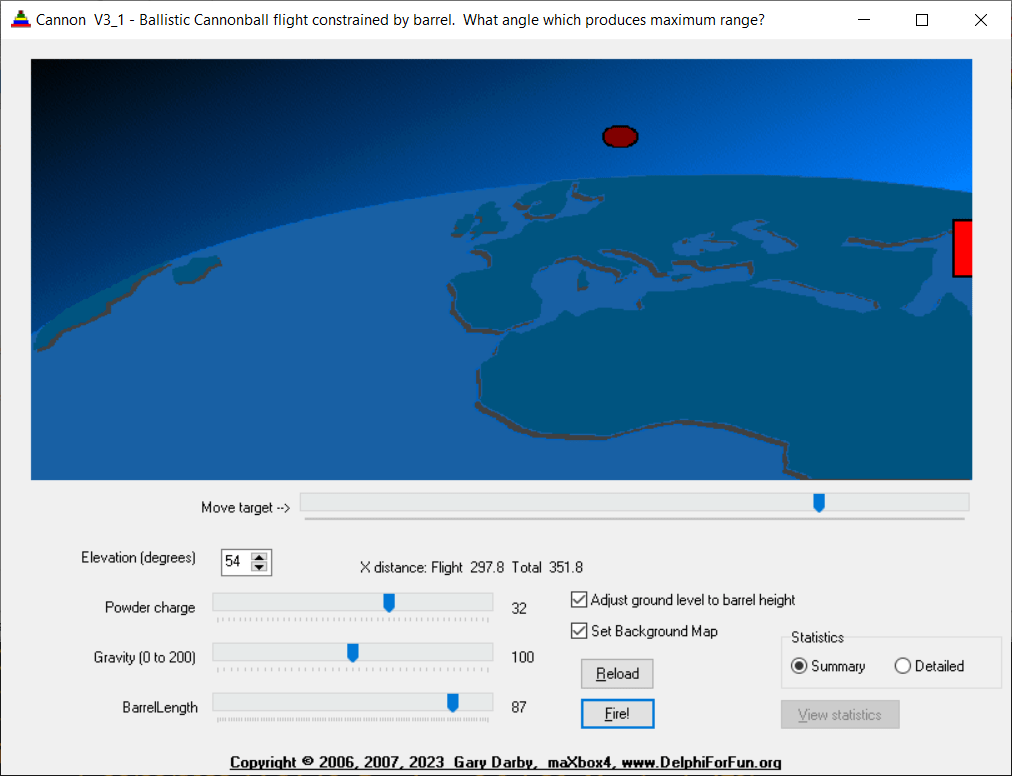Uncheck Adjust ground level to barrel height
Image resolution: width=1012 pixels, height=776 pixels.
pyautogui.click(x=579, y=600)
